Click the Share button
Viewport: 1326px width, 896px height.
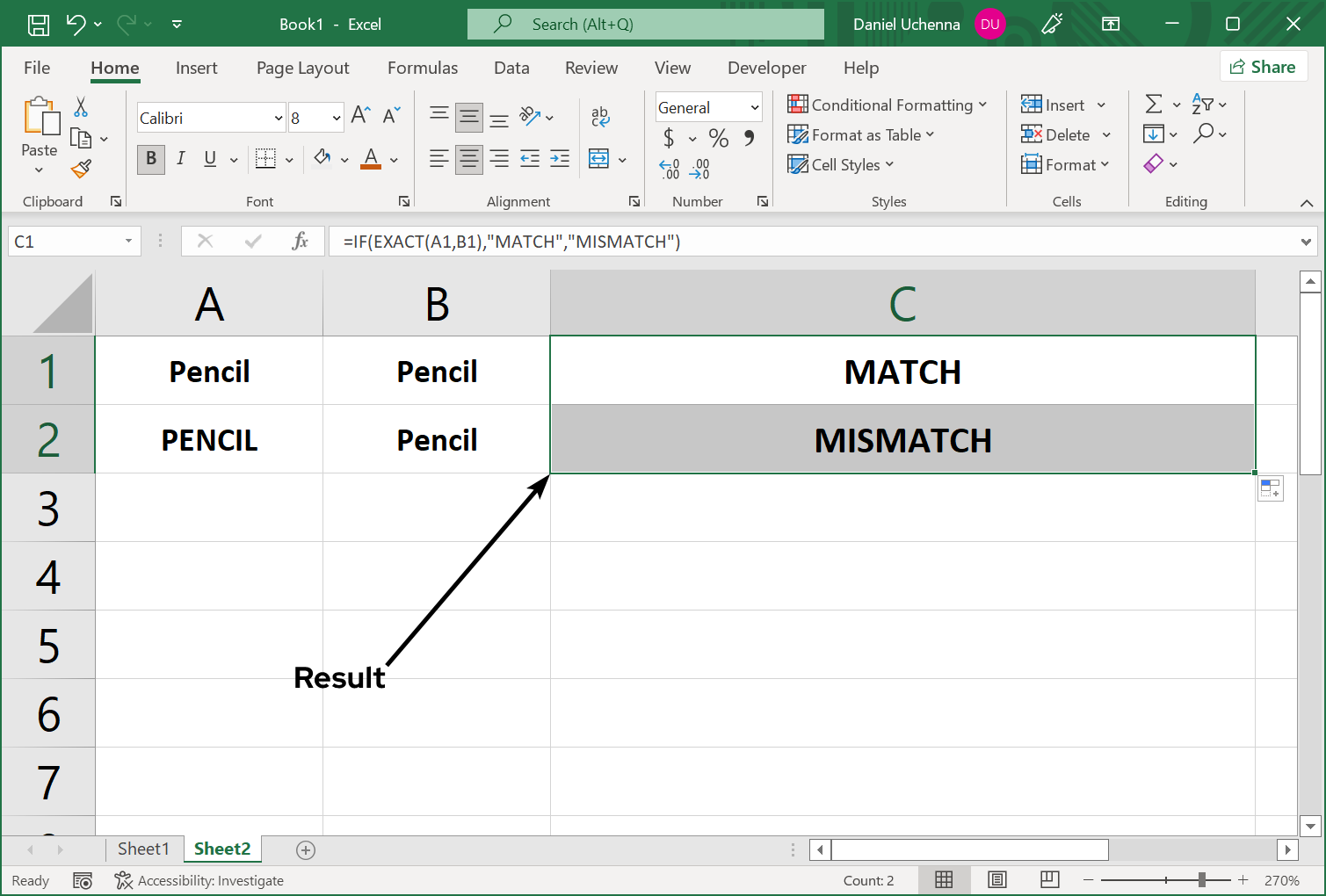(x=1263, y=67)
